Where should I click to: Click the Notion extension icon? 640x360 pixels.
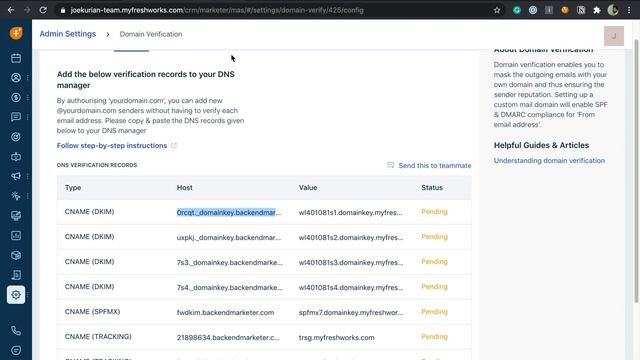(581, 10)
